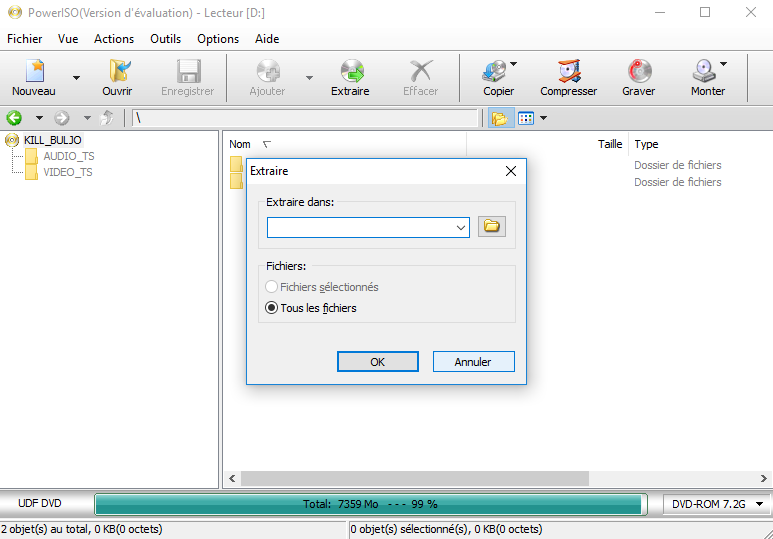Select VIDEO_TS folder in tree
This screenshot has height=539, width=773.
pyautogui.click(x=68, y=172)
